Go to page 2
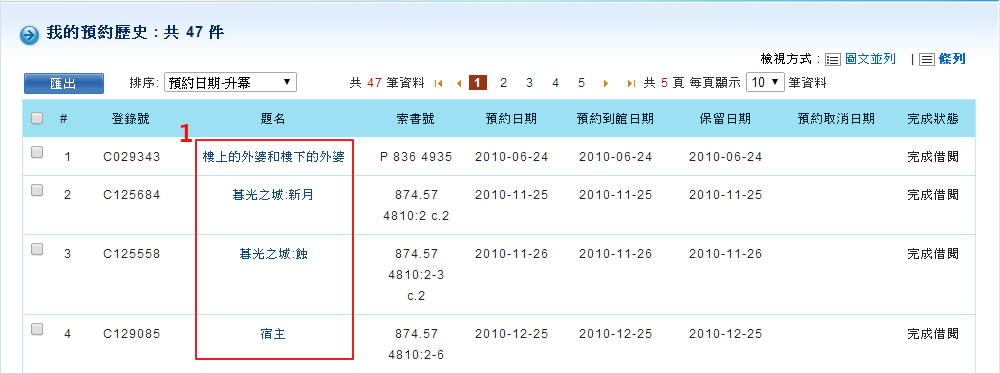The height and width of the screenshot is (373, 1000). [503, 83]
